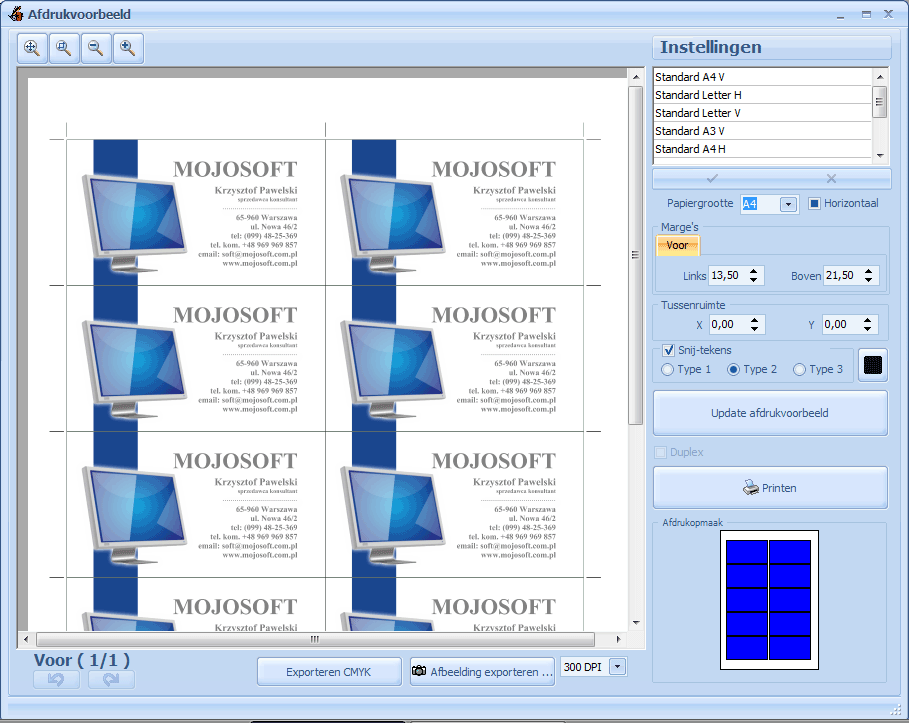
Task: Click the Voor ( 1/1 ) page label
Action: [82, 660]
